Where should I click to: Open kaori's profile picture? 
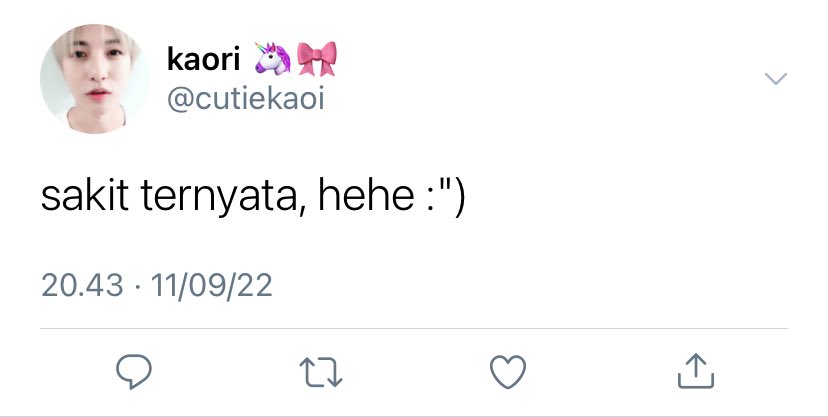95,79
